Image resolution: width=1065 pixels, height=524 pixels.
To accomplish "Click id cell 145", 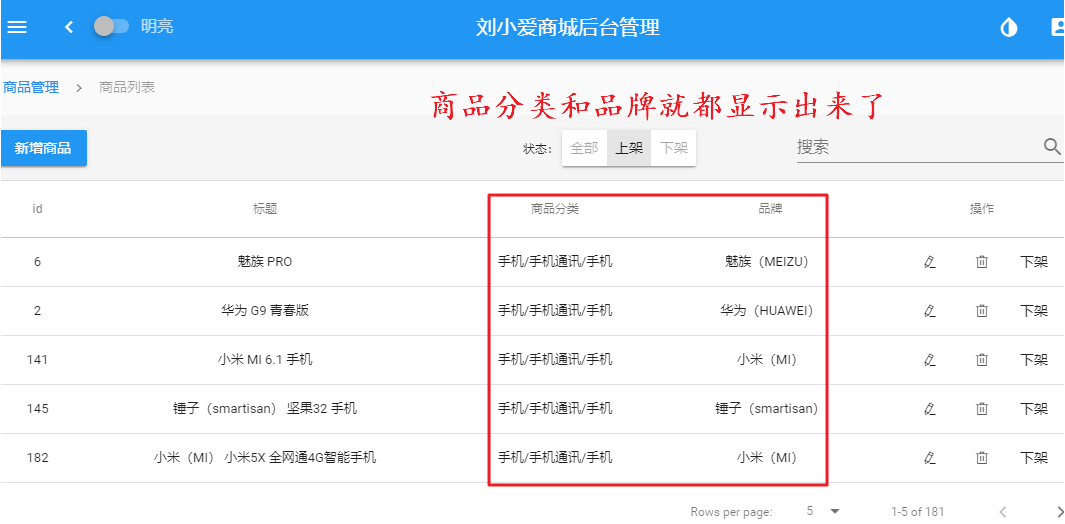I will point(37,408).
